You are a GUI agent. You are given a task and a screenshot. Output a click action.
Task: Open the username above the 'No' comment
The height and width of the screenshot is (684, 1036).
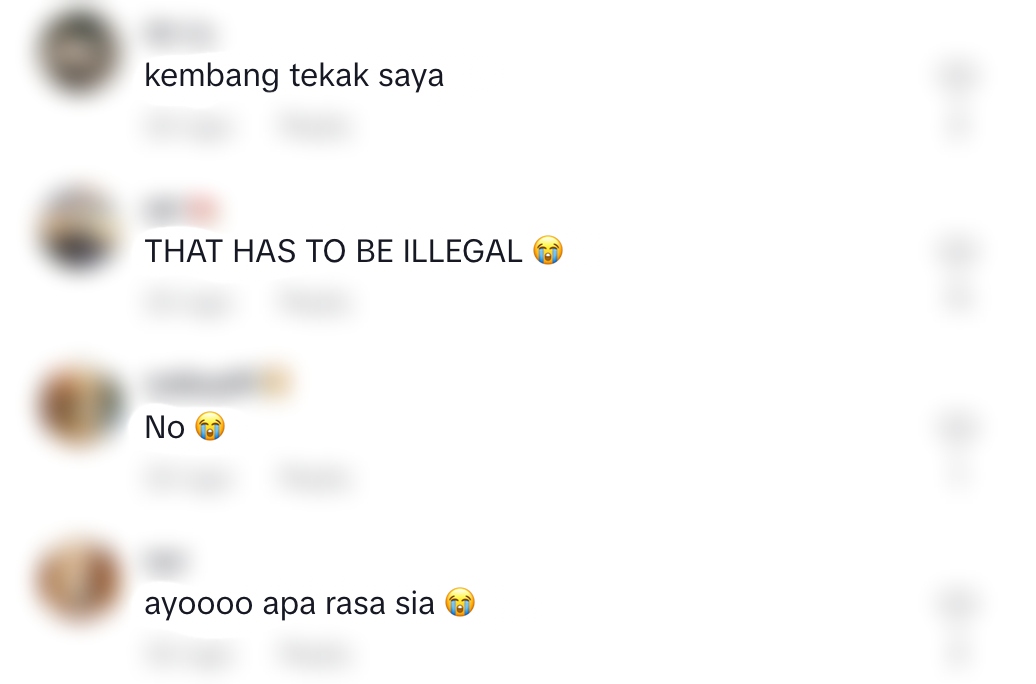[218, 383]
